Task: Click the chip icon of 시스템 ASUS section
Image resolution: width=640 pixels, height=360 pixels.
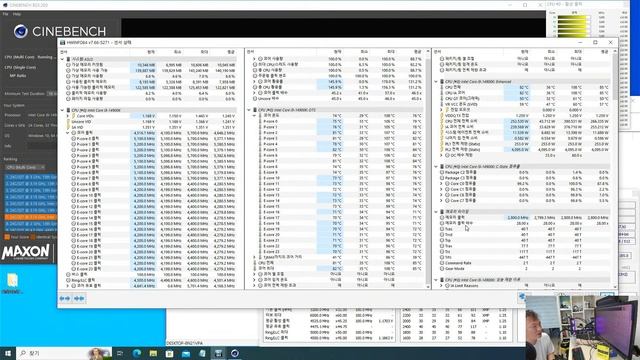Action: tap(68, 59)
